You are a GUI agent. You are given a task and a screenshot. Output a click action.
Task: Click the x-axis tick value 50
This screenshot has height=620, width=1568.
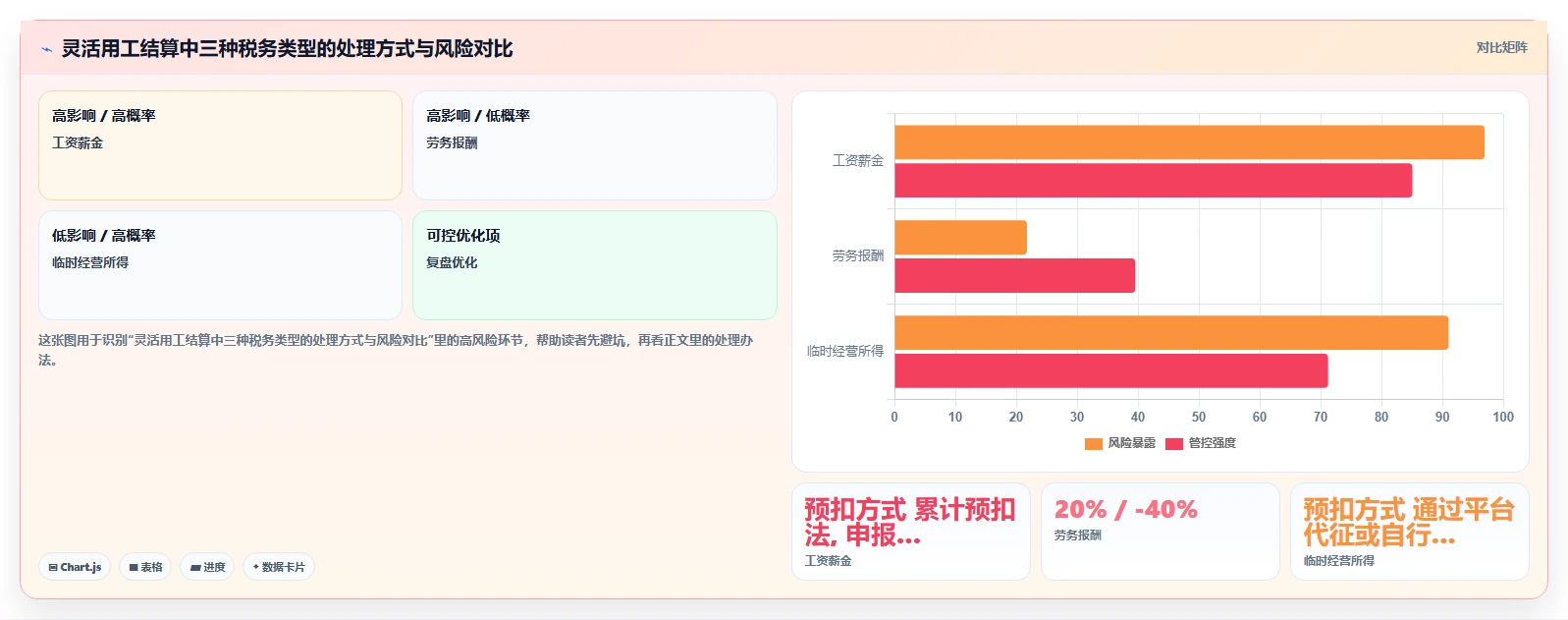pos(1199,417)
